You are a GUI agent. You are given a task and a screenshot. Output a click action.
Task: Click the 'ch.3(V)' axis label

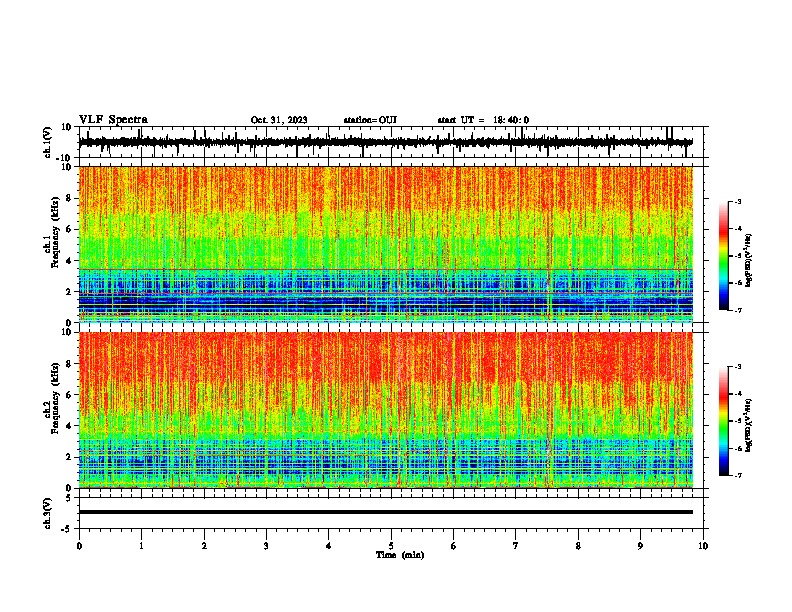(48, 513)
